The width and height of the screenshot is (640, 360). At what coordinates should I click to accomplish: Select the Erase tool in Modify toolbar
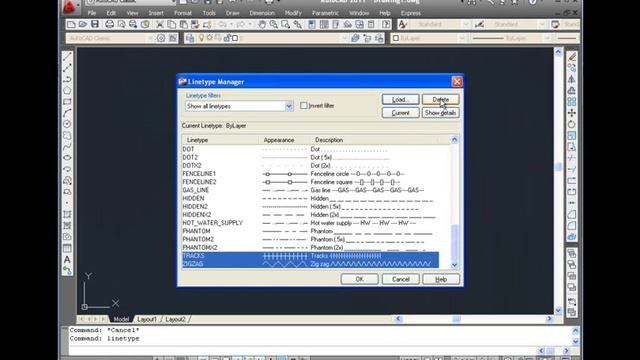coord(571,56)
